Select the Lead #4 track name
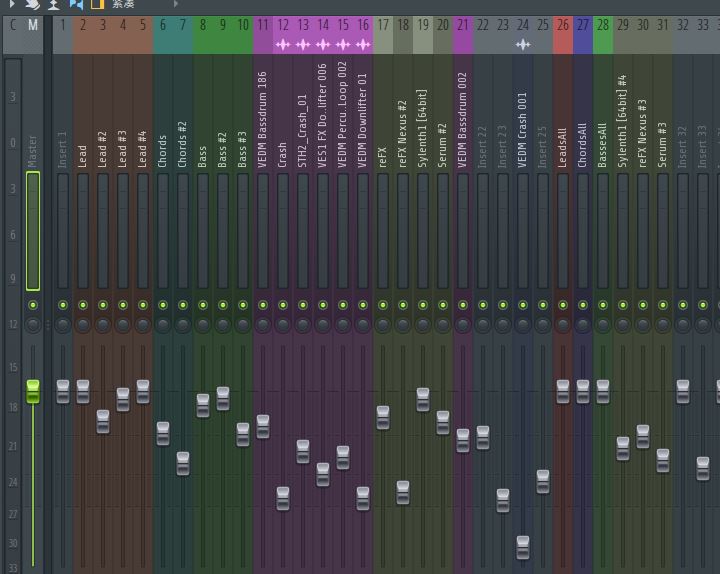Screen dimensions: 720x574 point(143,149)
